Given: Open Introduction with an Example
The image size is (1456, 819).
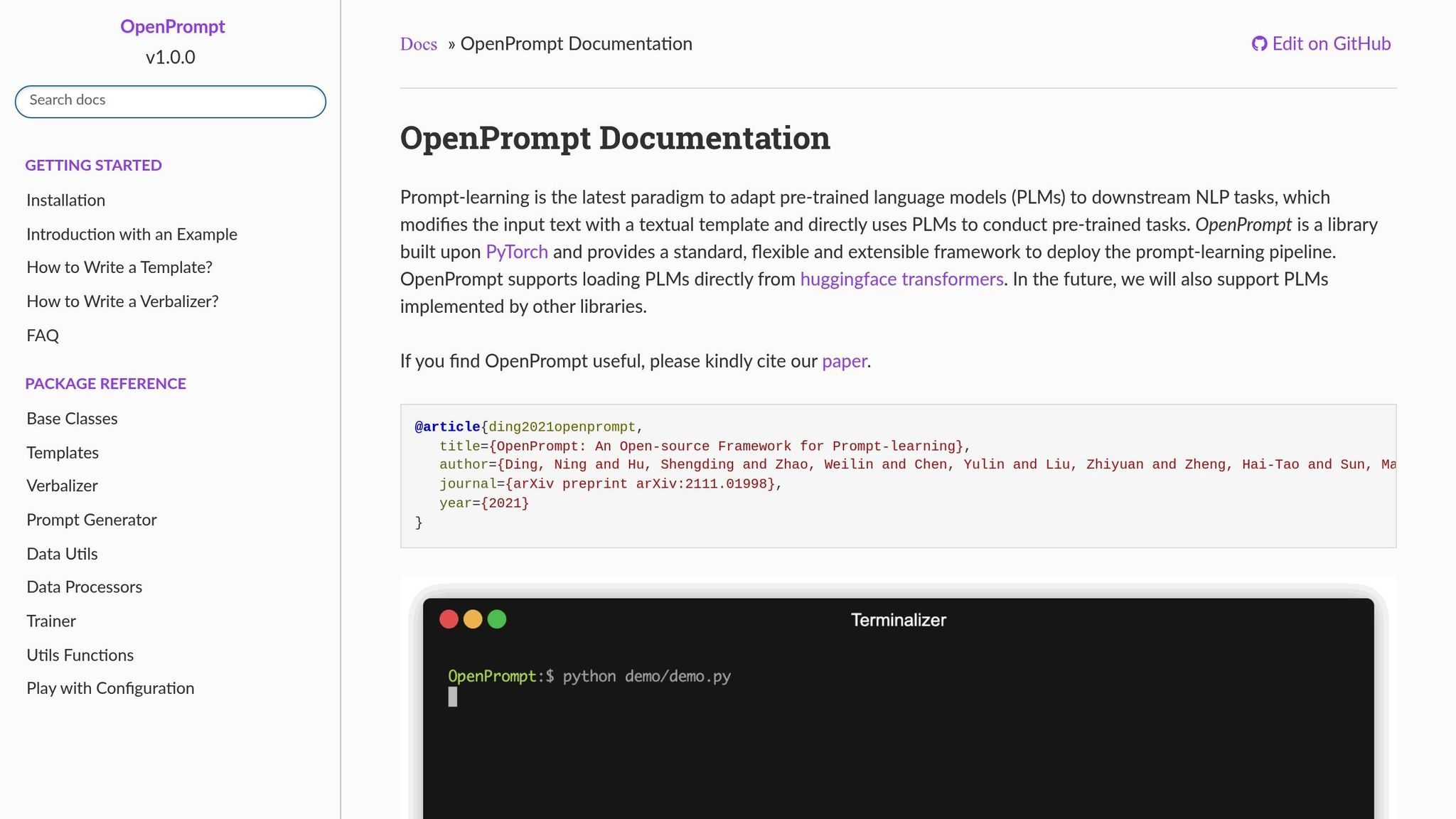Looking at the screenshot, I should (x=132, y=234).
